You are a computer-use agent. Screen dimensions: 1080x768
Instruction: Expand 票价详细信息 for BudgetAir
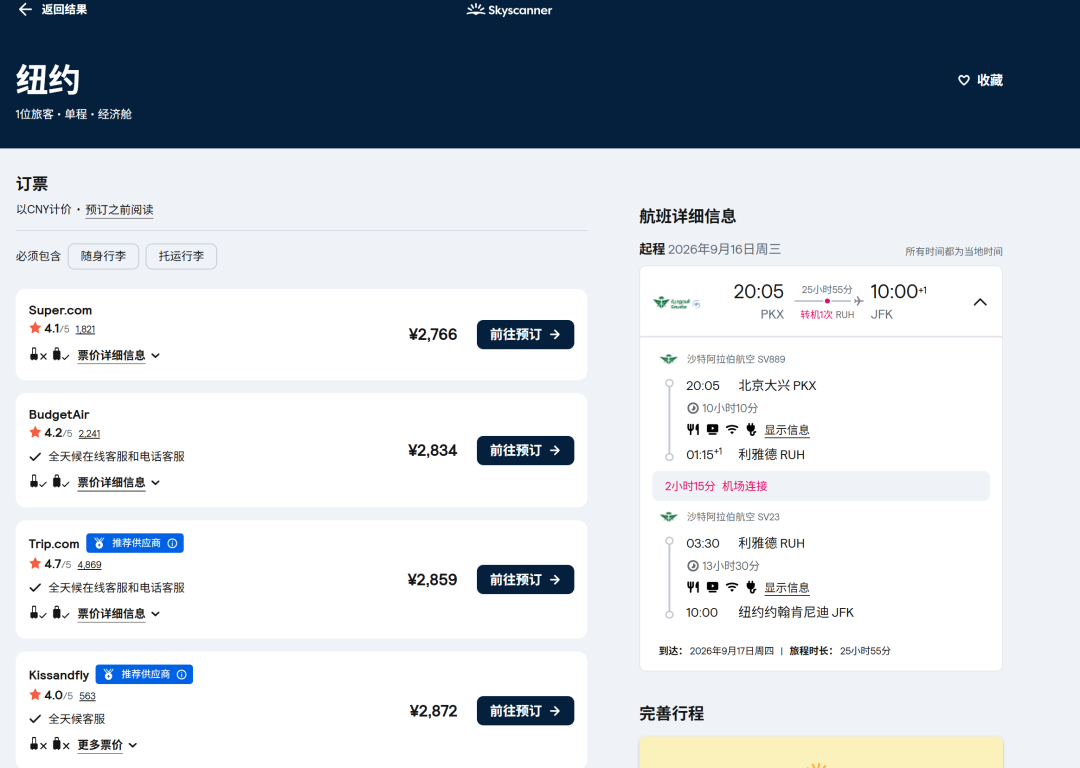[x=118, y=482]
